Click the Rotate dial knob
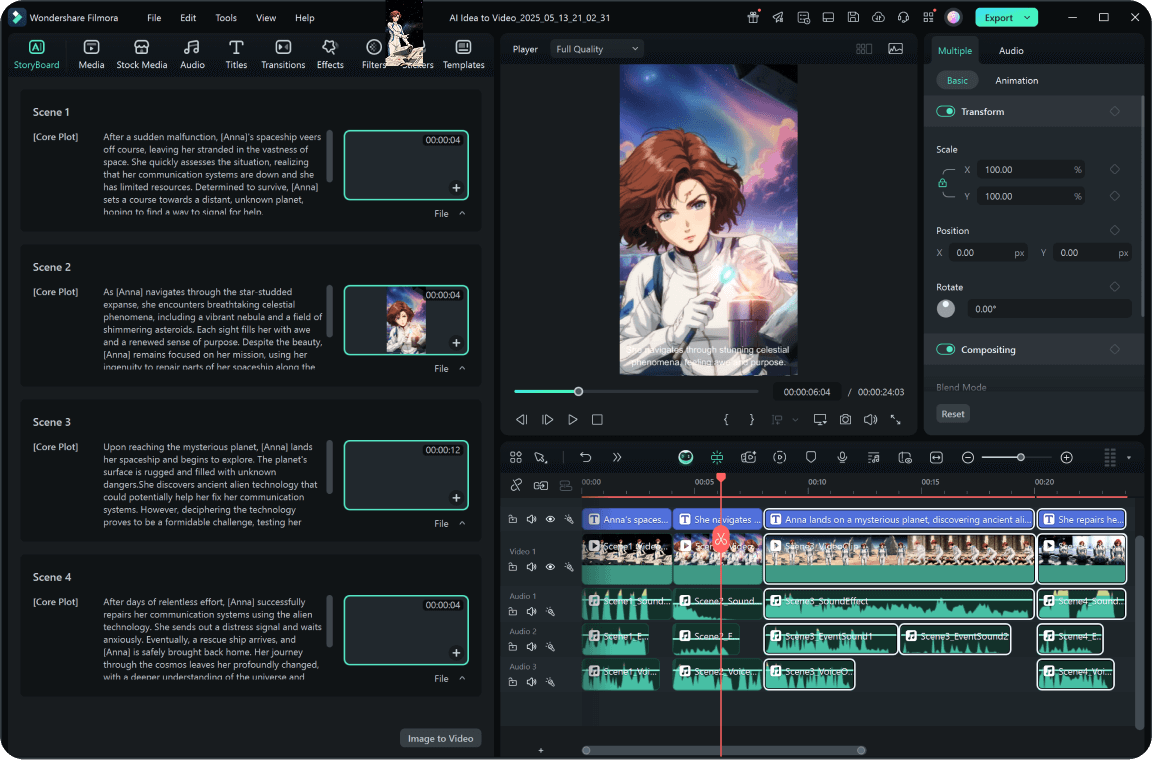This screenshot has height=760, width=1152. tap(946, 309)
